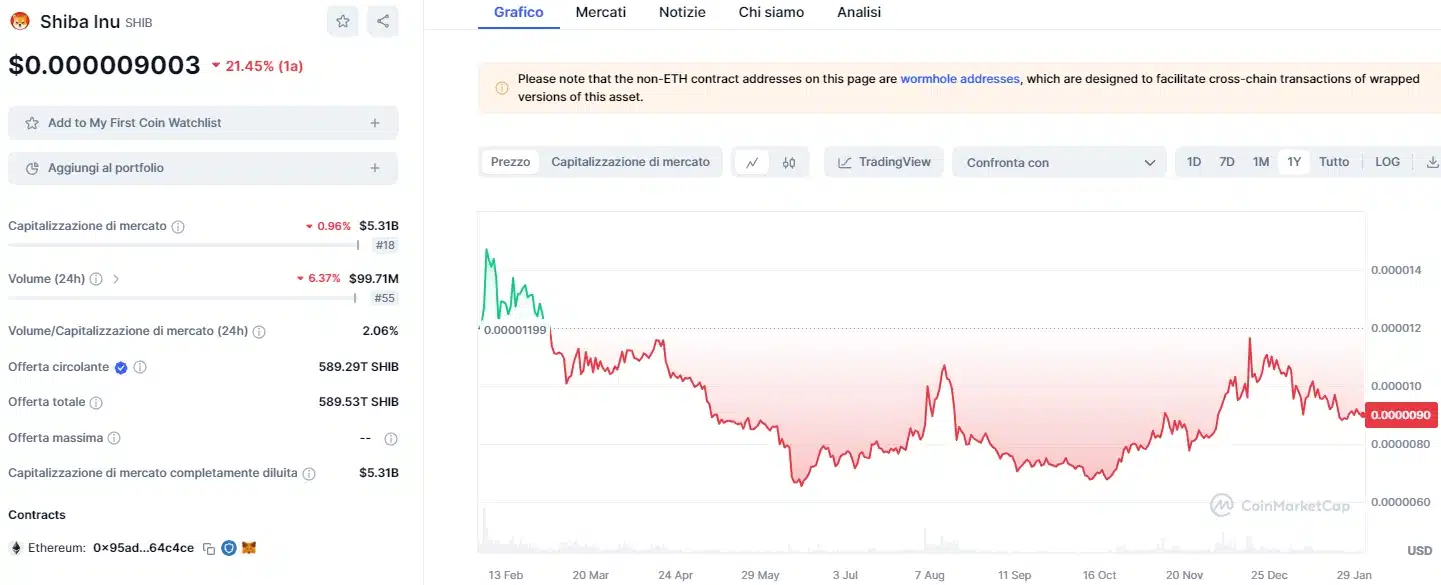
Task: Open the Notizie tab
Action: tap(682, 12)
